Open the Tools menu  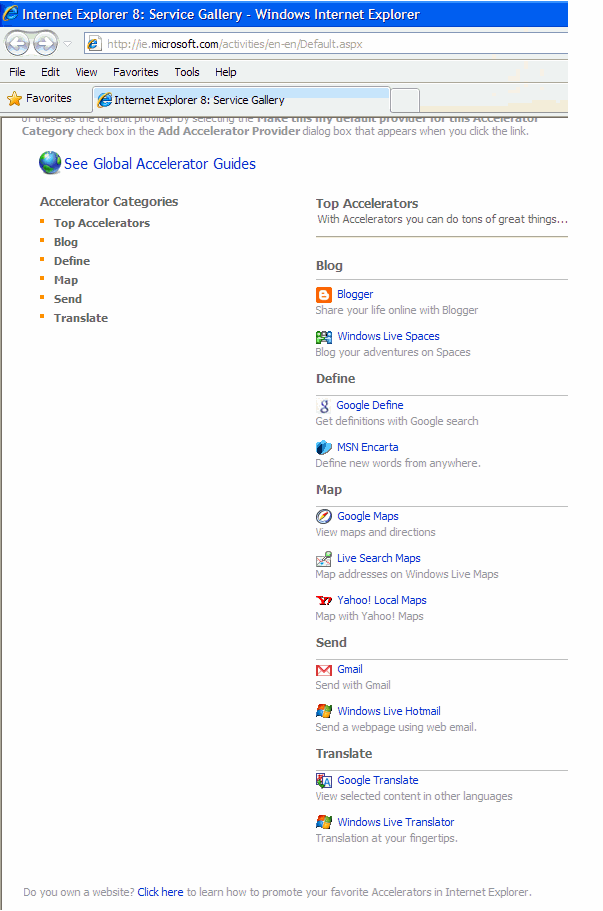(186, 72)
